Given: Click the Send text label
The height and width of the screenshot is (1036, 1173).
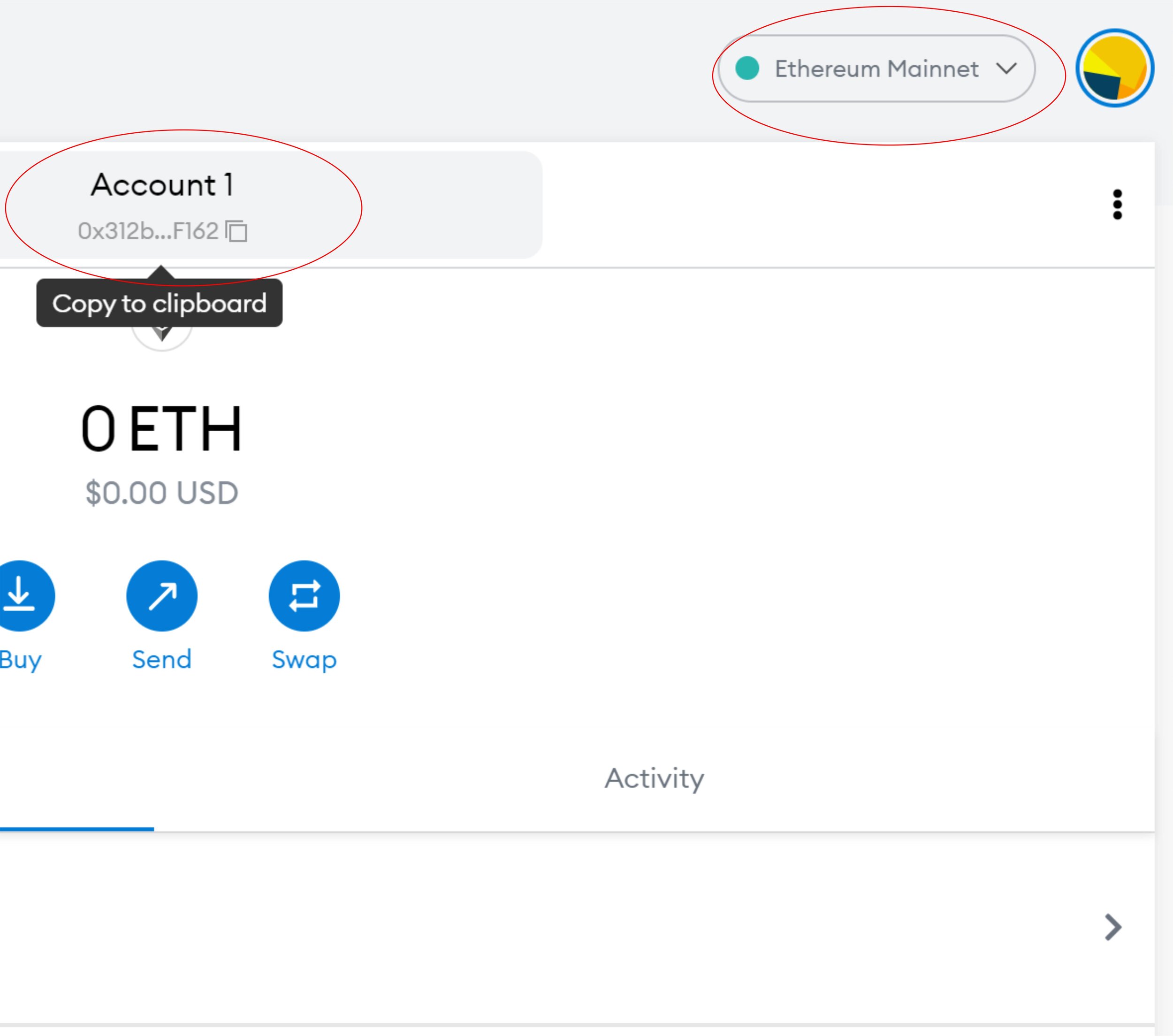Looking at the screenshot, I should 162,660.
